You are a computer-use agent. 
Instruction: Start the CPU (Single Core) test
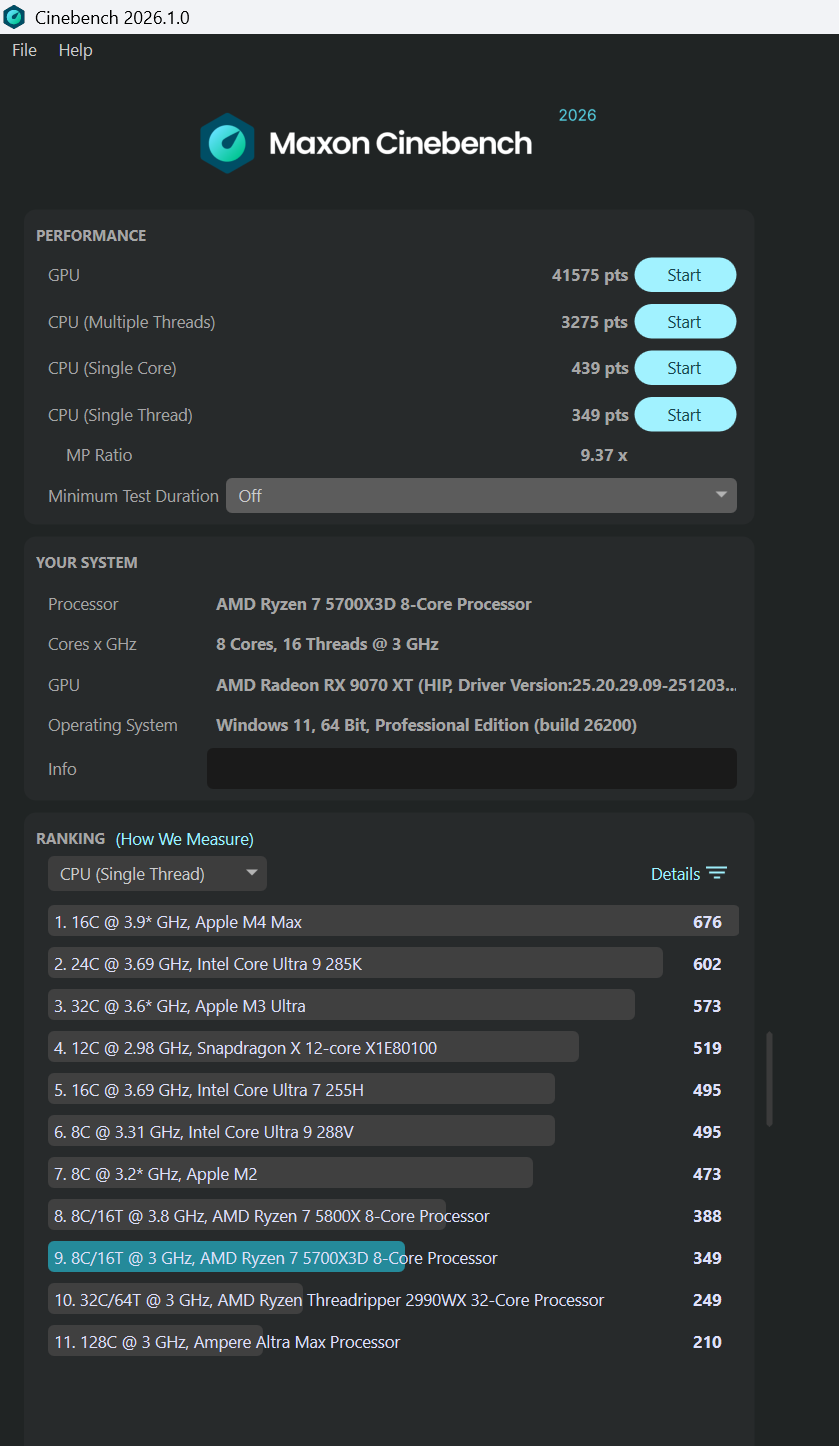point(685,368)
